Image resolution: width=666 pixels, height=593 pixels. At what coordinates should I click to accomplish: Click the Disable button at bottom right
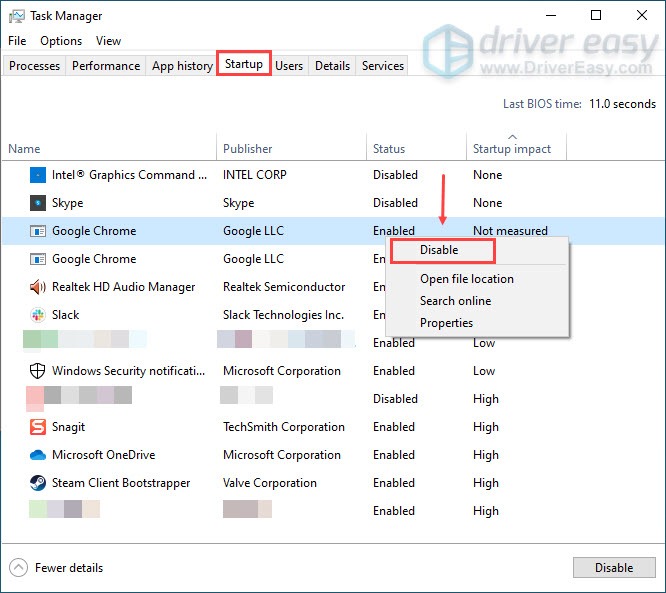point(614,568)
